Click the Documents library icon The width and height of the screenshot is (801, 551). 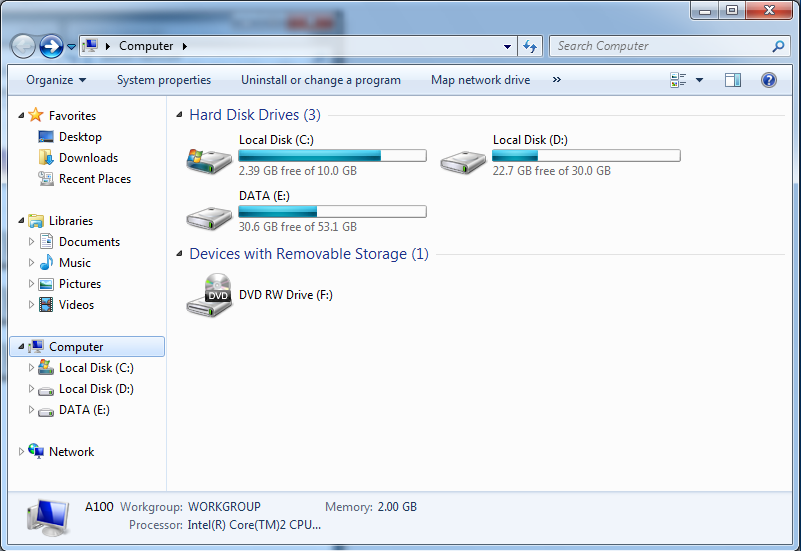point(46,241)
